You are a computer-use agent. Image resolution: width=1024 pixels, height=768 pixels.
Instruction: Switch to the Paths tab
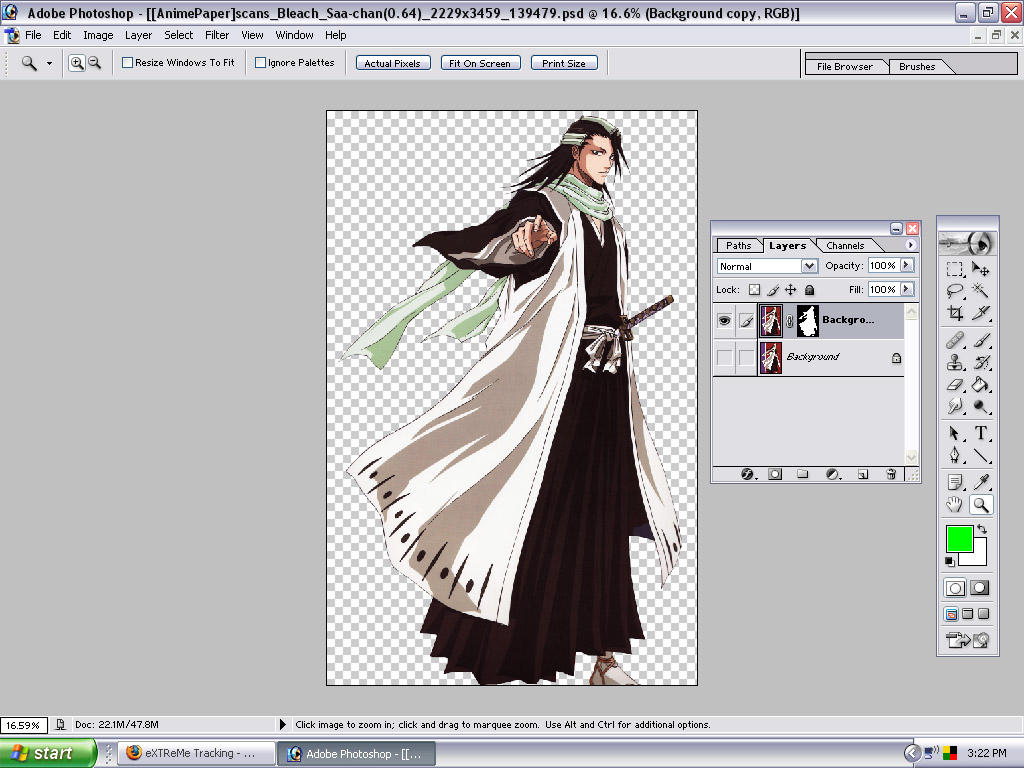click(739, 246)
